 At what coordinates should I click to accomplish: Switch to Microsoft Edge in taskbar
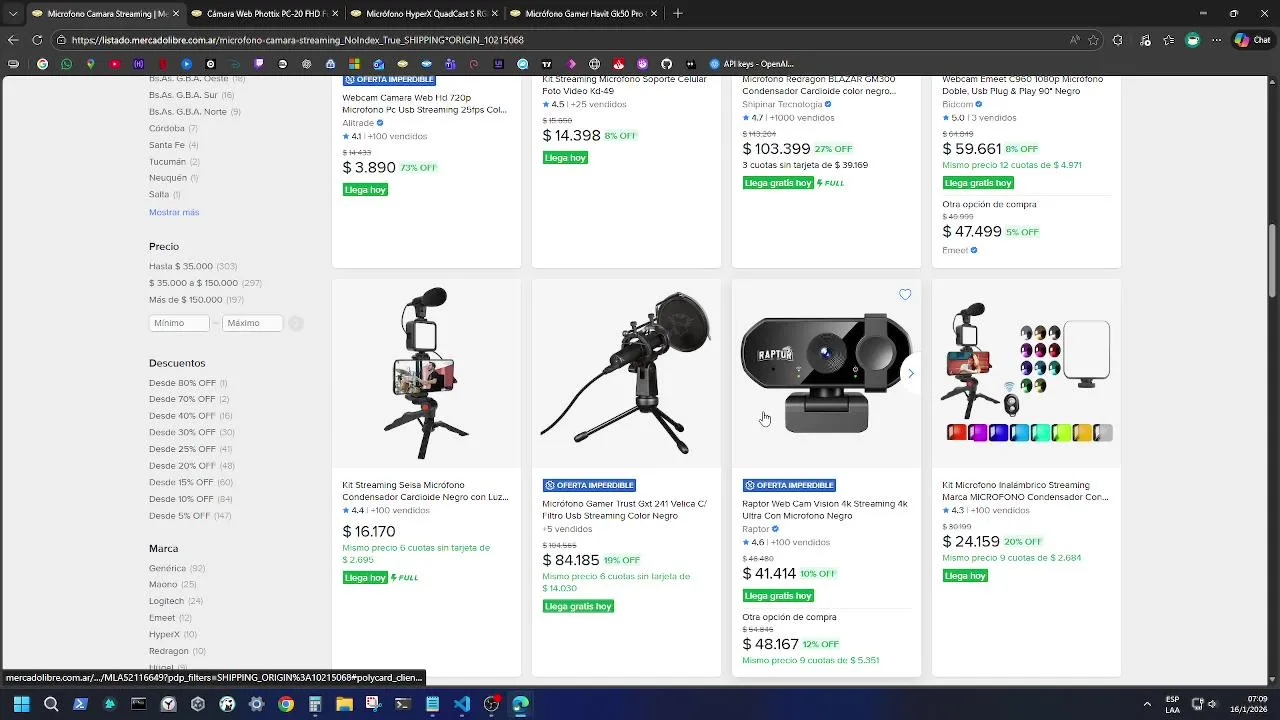[521, 704]
